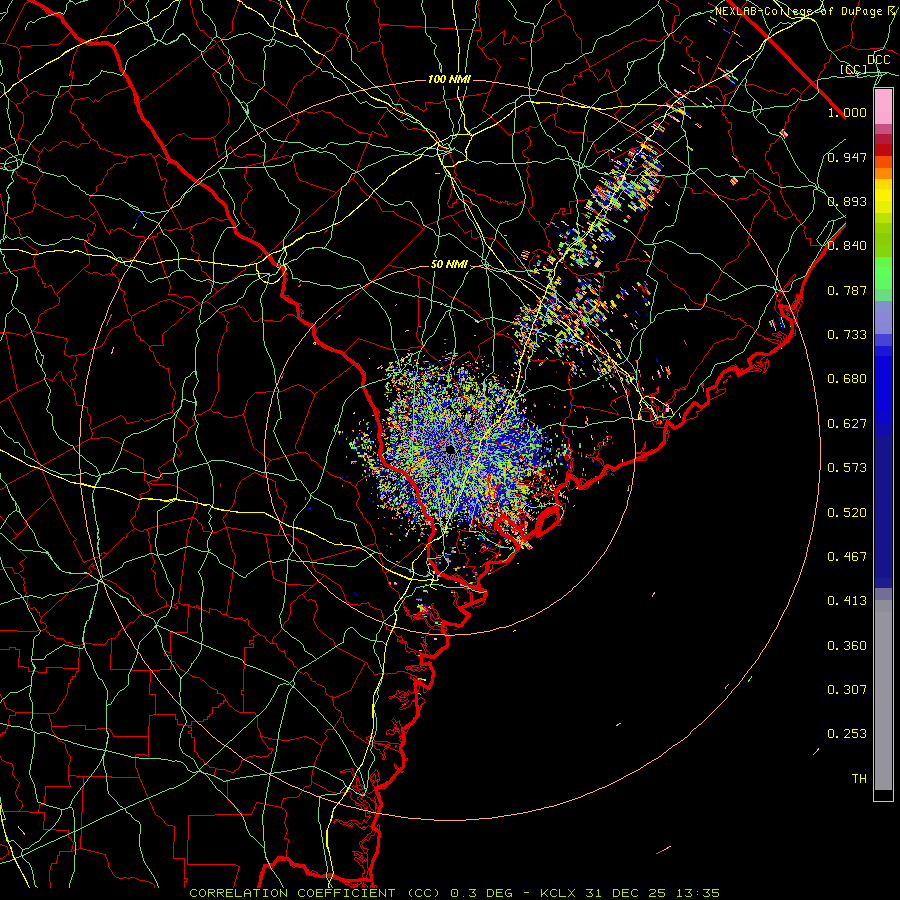Click the 0.360 scale value
The width and height of the screenshot is (900, 900).
pos(847,646)
